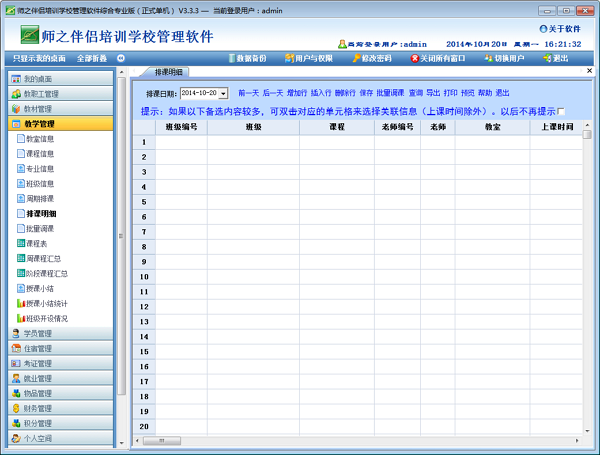Image resolution: width=600 pixels, height=455 pixels.
Task: Expand the 住宿管理 sidebar section
Action: pos(60,348)
